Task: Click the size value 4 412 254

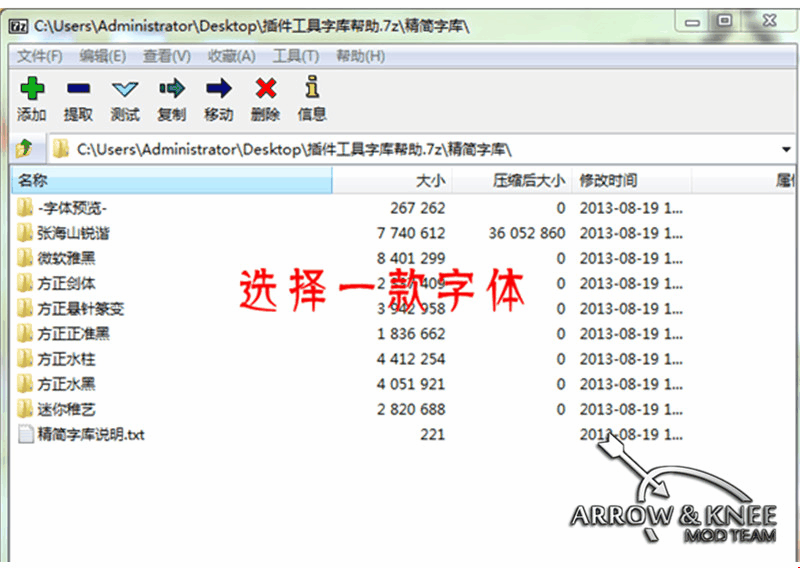Action: coord(411,359)
